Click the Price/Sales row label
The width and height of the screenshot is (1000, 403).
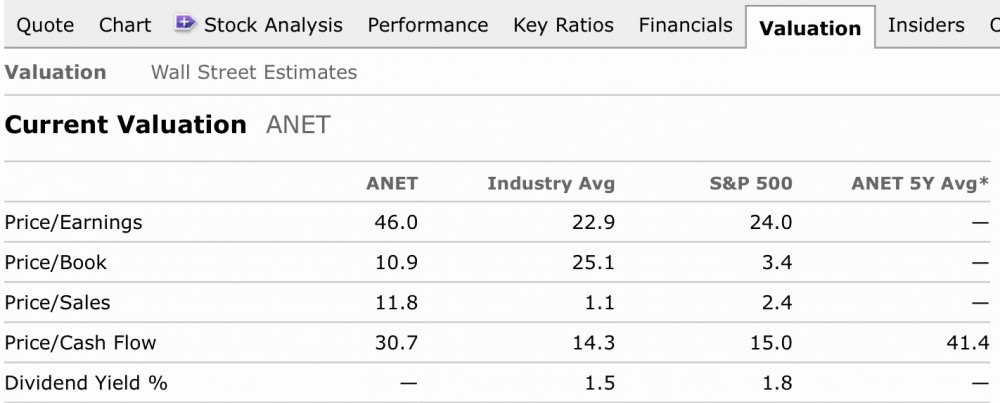click(58, 302)
